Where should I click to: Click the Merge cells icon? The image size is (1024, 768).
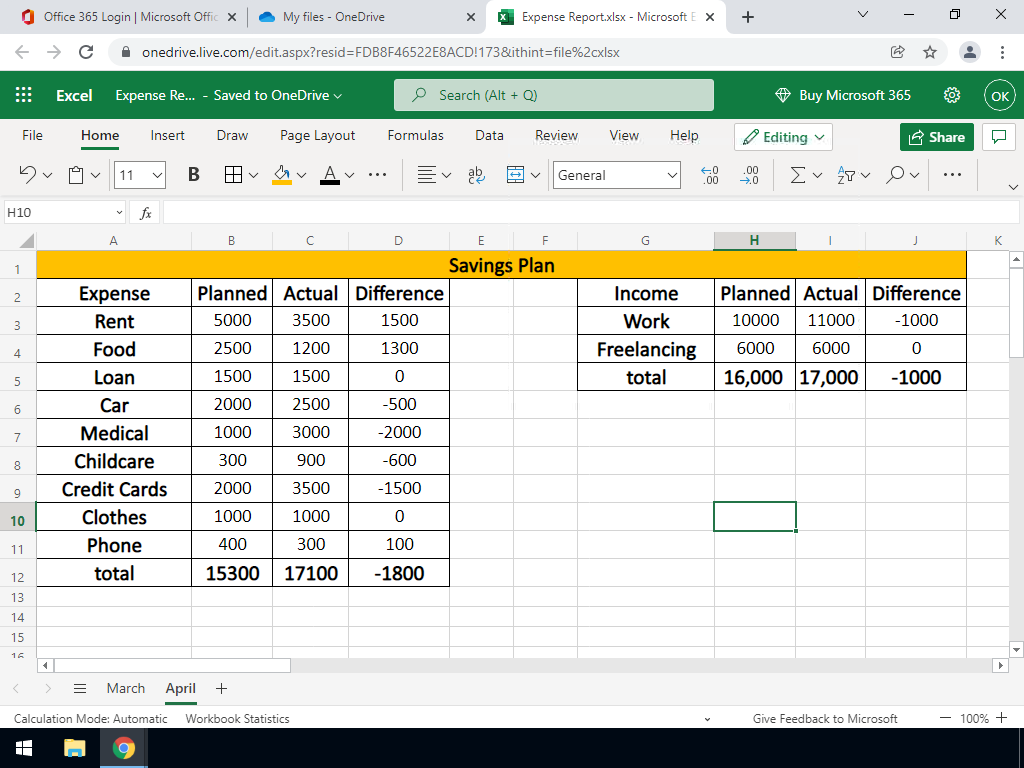pyautogui.click(x=516, y=175)
